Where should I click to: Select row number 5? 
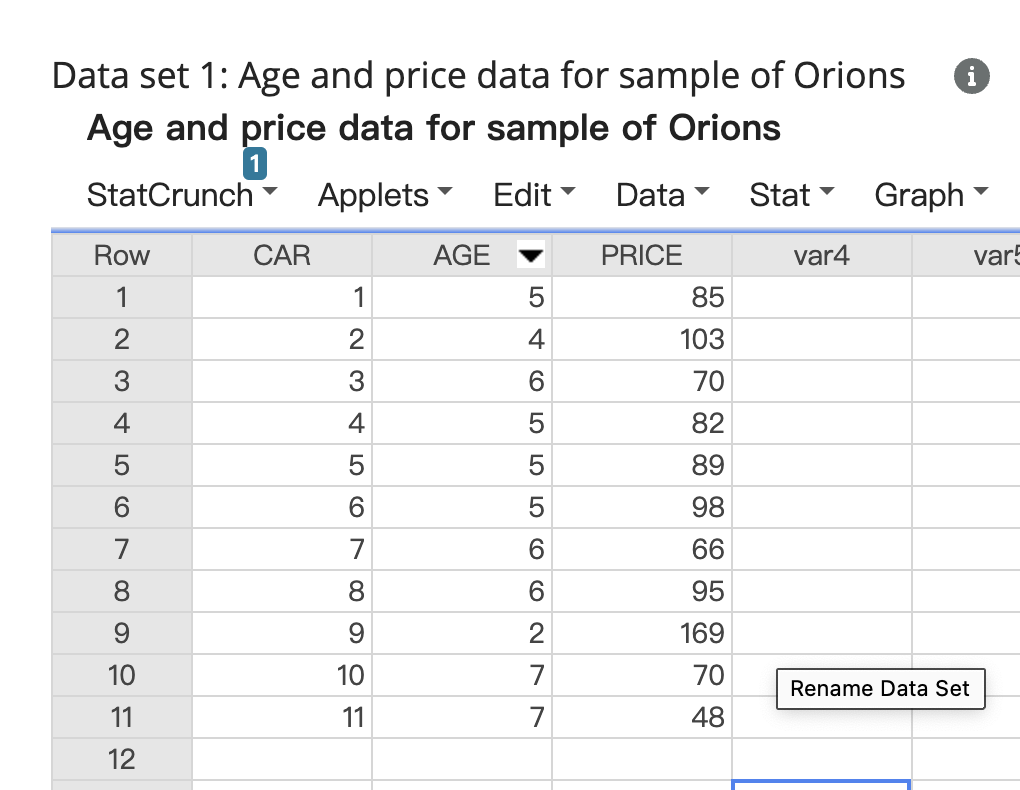point(122,465)
